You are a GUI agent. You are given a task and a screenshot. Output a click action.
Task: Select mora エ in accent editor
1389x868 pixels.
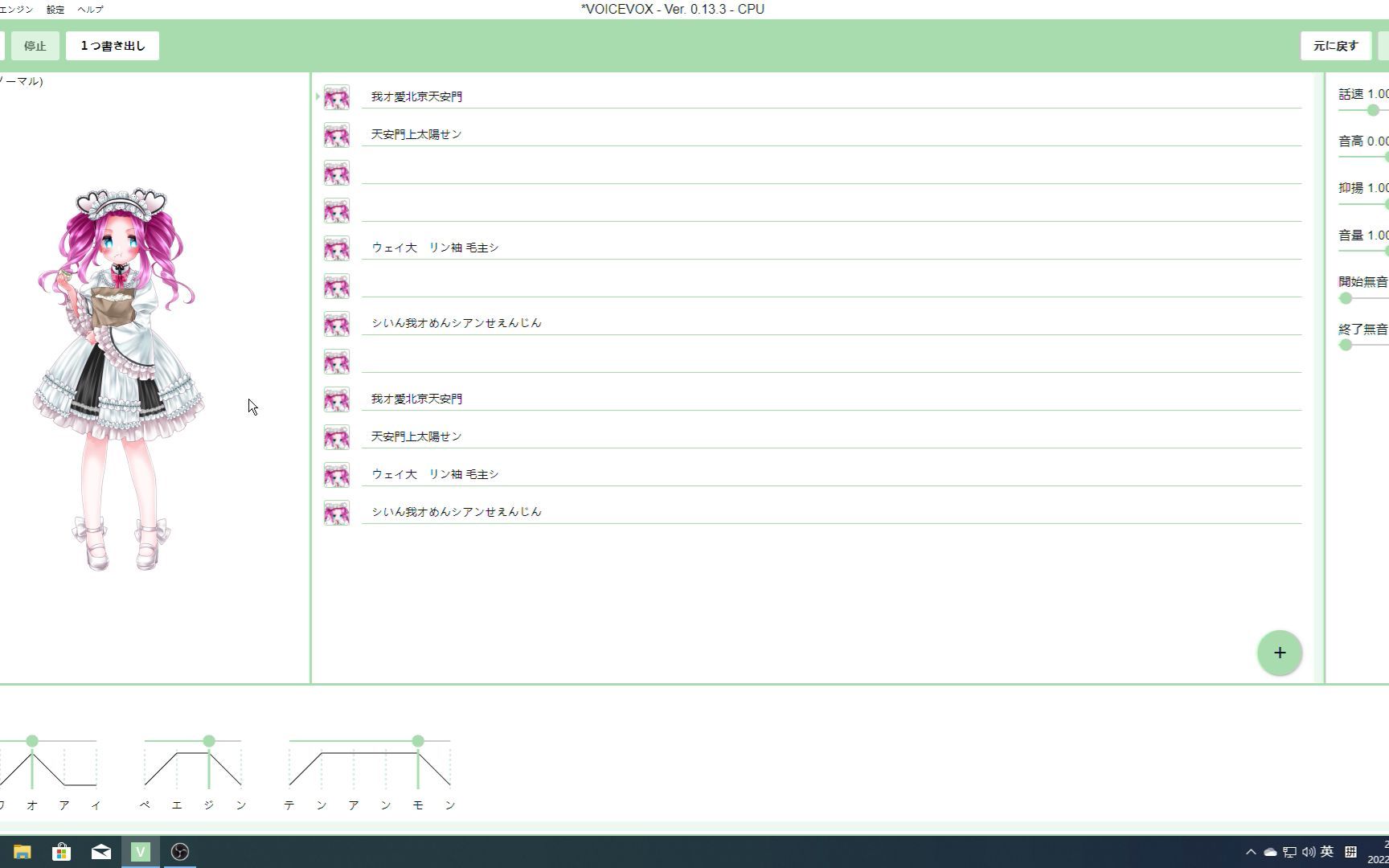point(177,805)
